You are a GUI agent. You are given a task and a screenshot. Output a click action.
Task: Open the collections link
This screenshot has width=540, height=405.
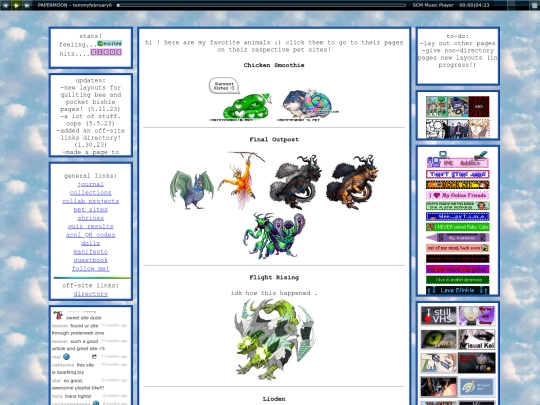click(91, 193)
